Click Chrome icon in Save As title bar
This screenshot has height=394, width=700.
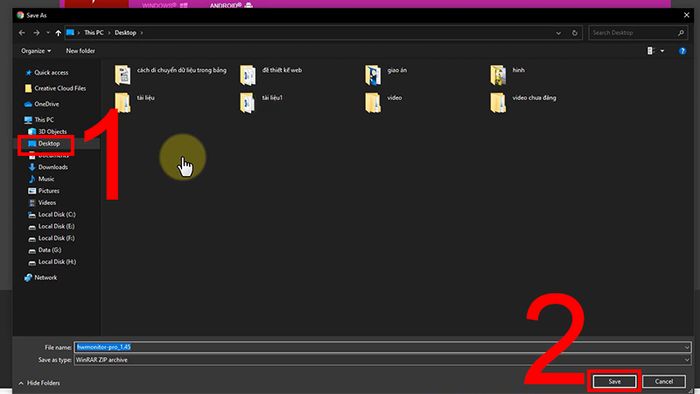(21, 15)
